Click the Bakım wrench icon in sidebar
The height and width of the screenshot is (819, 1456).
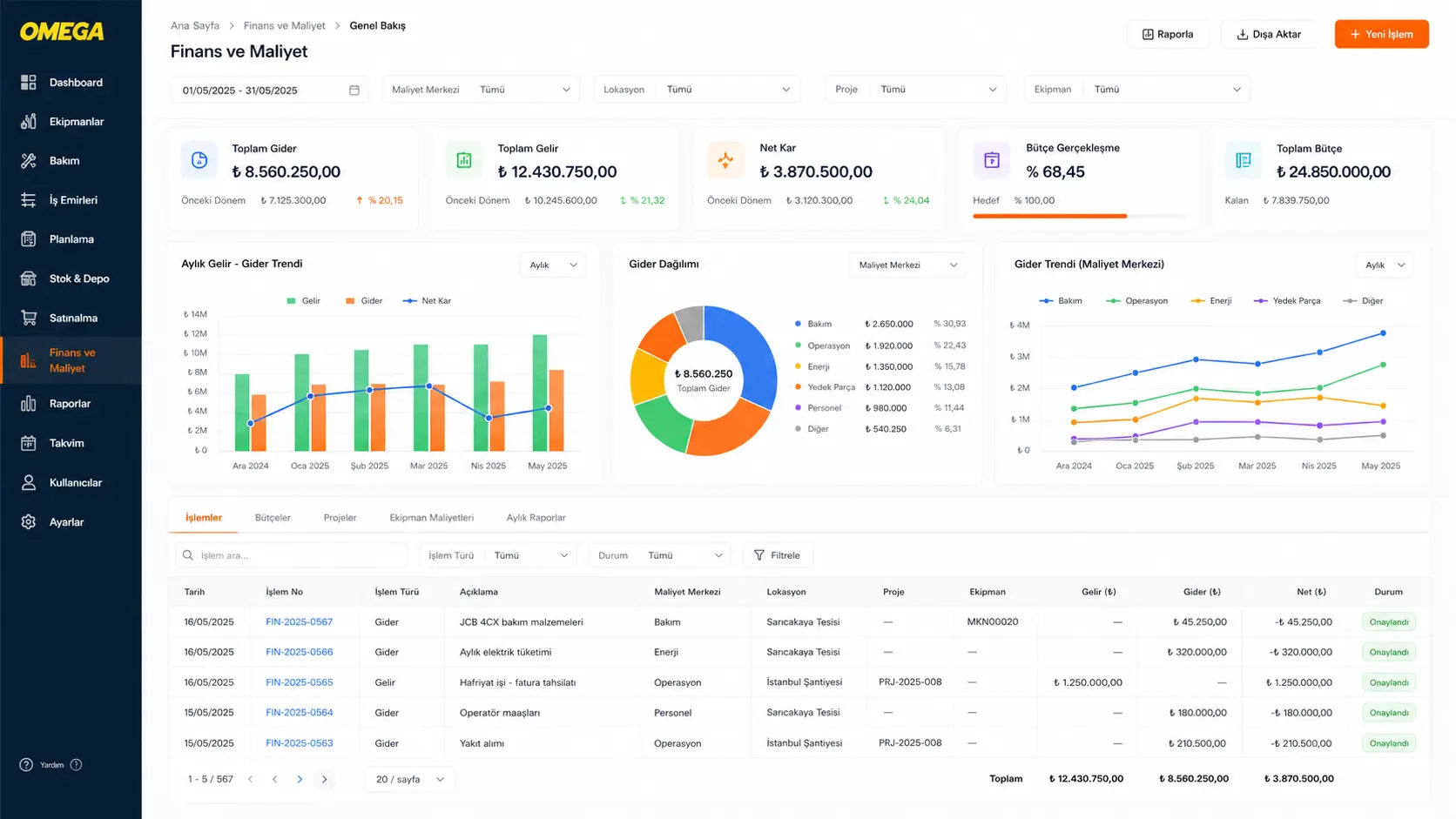tap(29, 161)
